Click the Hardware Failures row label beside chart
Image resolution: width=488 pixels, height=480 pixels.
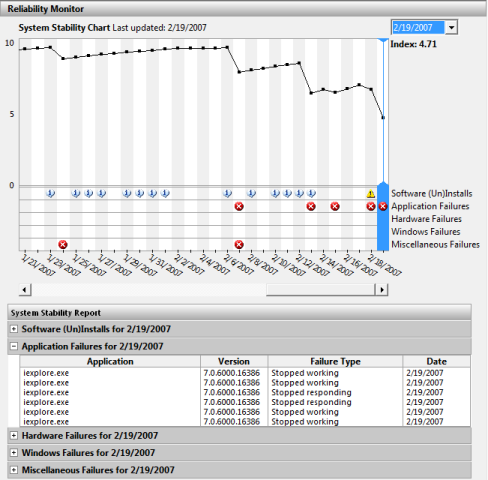pyautogui.click(x=426, y=219)
